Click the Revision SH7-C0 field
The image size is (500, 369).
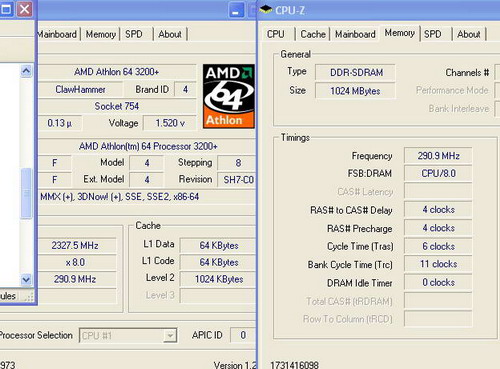pos(237,180)
